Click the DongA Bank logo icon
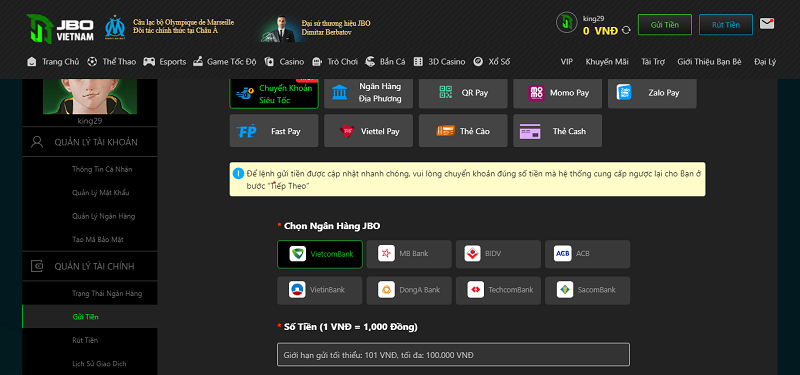This screenshot has width=800, height=375. [386, 290]
